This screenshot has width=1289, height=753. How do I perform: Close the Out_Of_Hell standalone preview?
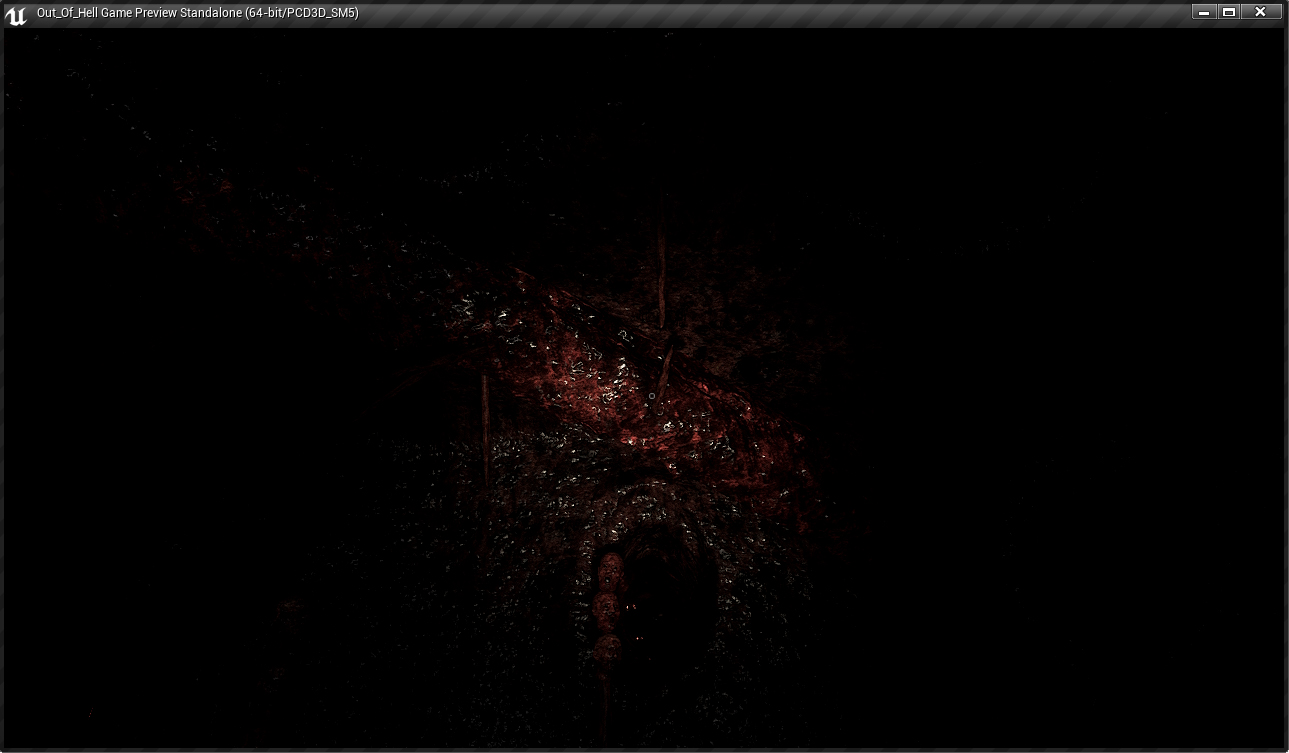(1260, 12)
